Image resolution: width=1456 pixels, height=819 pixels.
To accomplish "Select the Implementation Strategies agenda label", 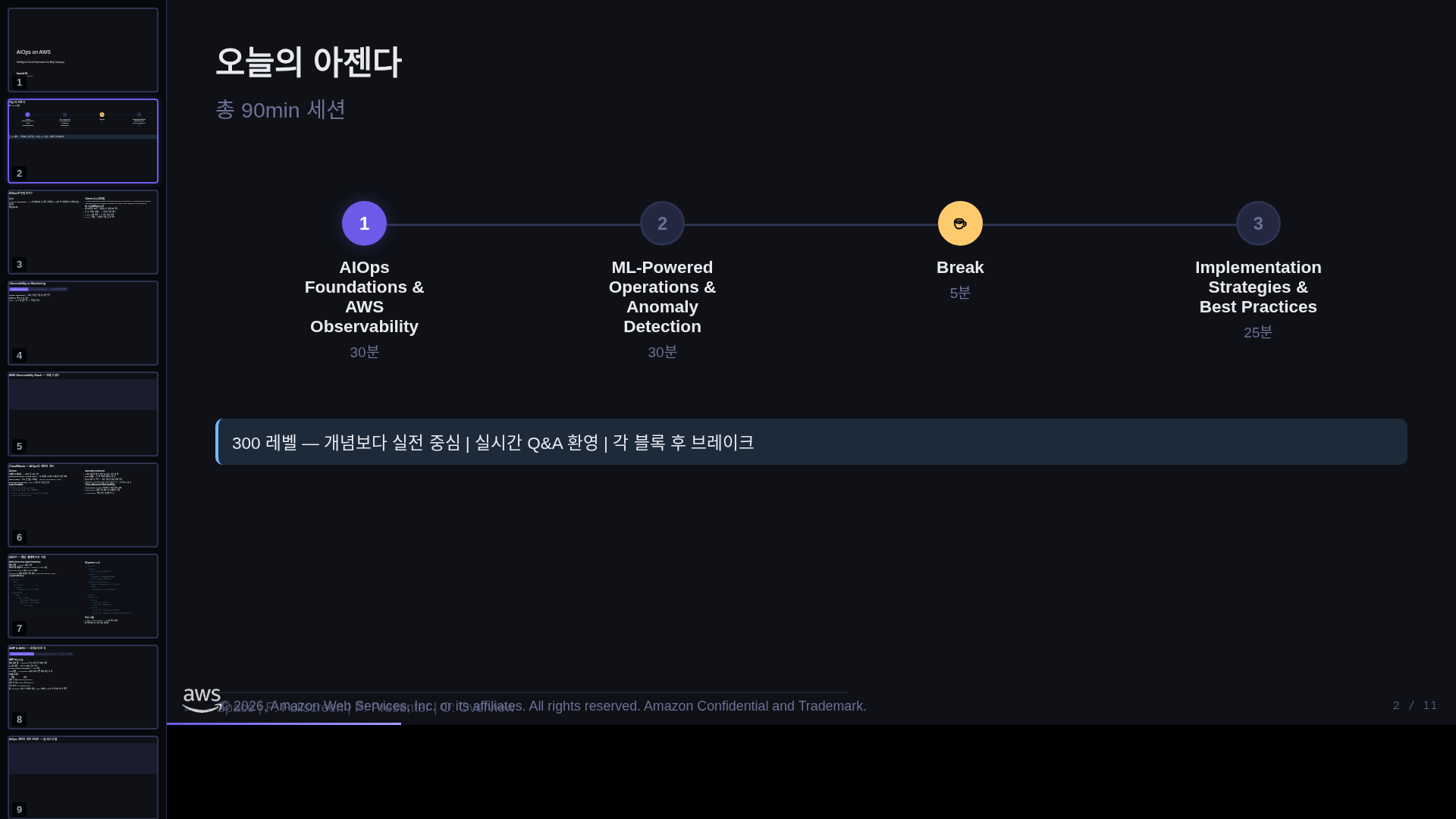I will [1258, 287].
